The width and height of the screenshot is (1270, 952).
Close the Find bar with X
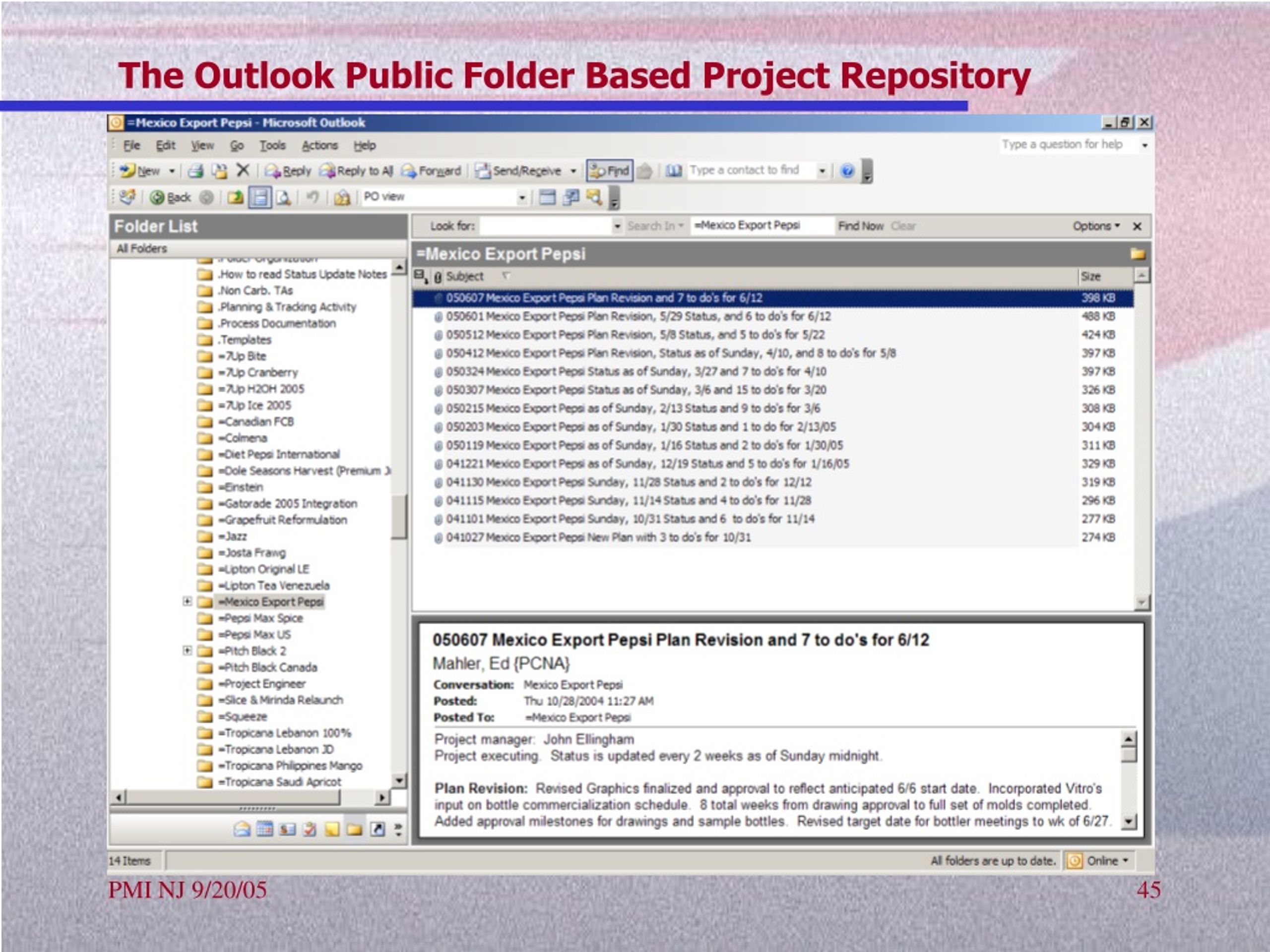point(1137,226)
